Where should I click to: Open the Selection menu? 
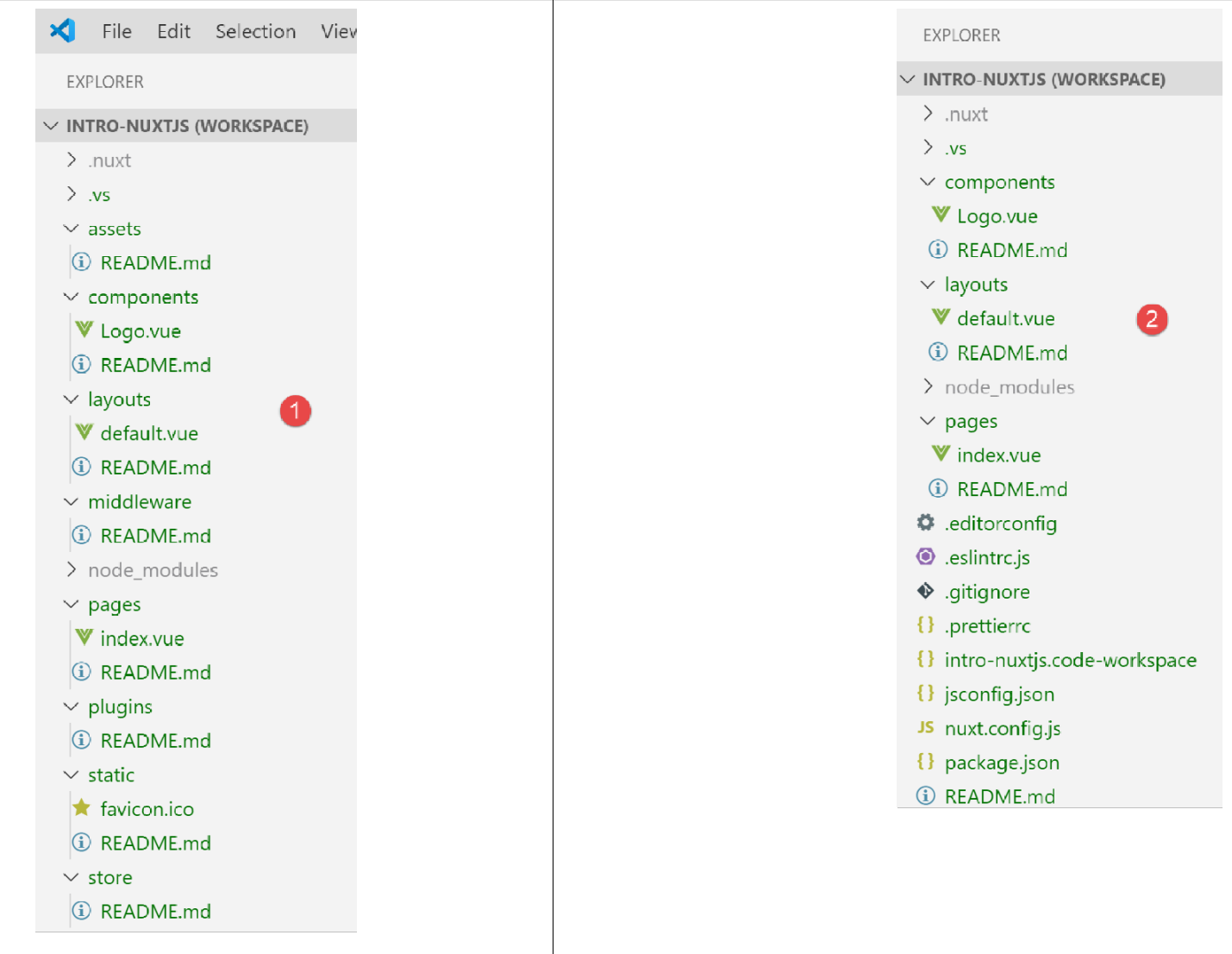(255, 32)
